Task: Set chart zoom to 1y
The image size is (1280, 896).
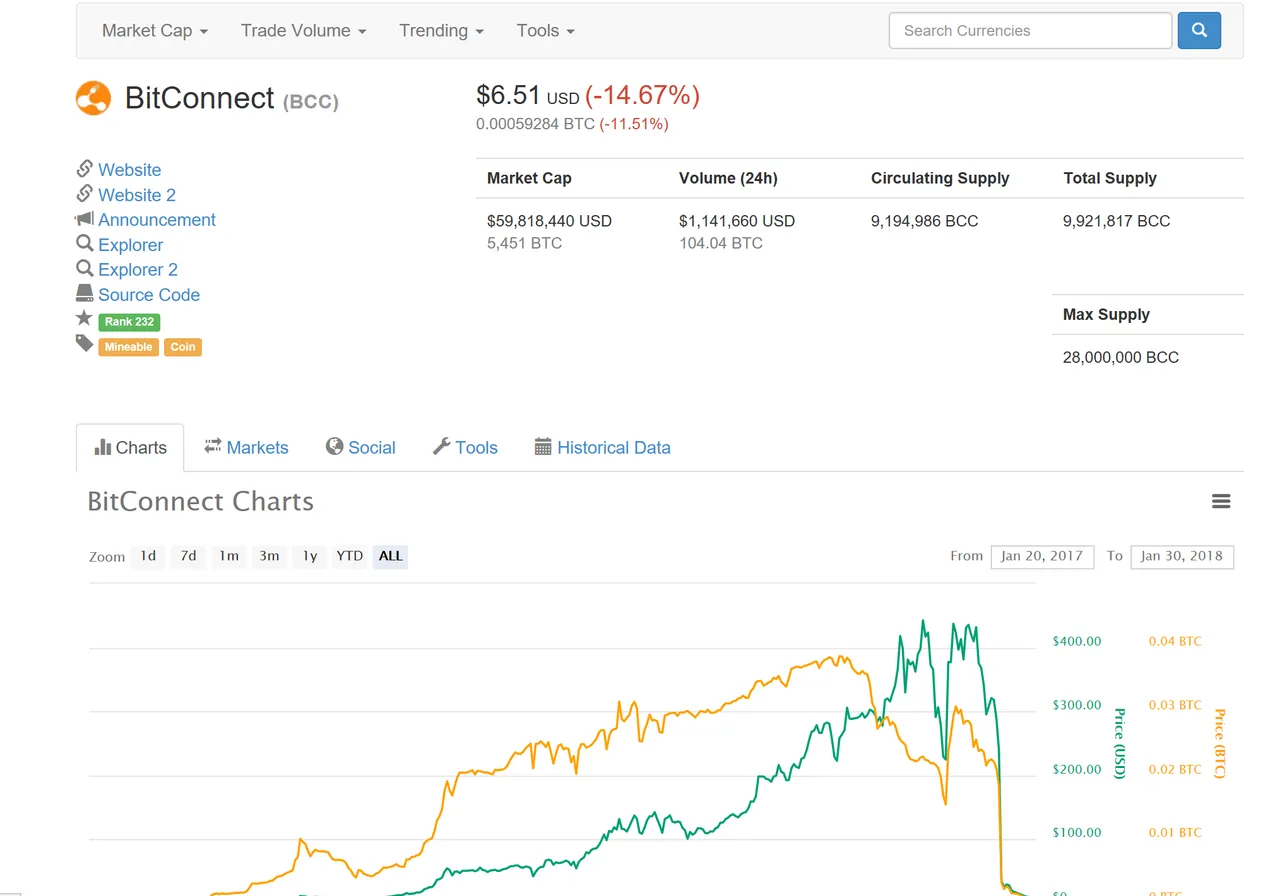Action: (x=310, y=556)
